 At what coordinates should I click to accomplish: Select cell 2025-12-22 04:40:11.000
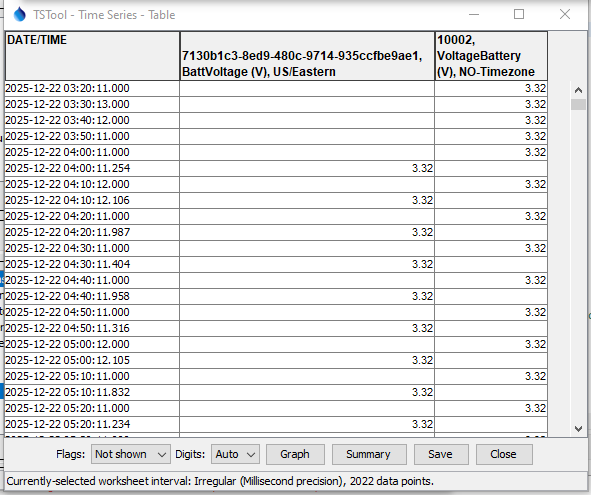pos(92,280)
